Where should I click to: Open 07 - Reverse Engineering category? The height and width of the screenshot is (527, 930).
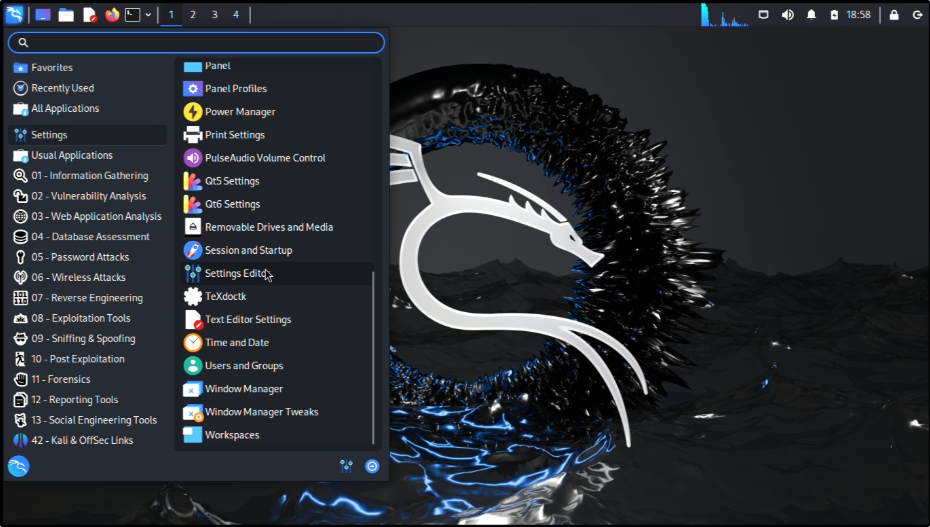pos(87,298)
